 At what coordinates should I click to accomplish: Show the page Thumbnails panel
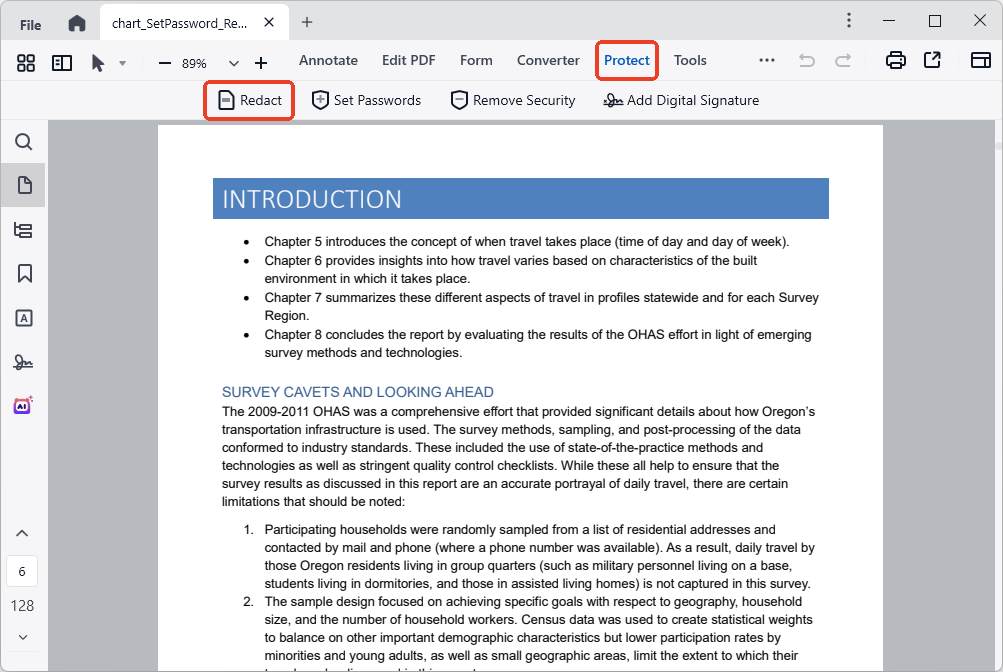[23, 185]
